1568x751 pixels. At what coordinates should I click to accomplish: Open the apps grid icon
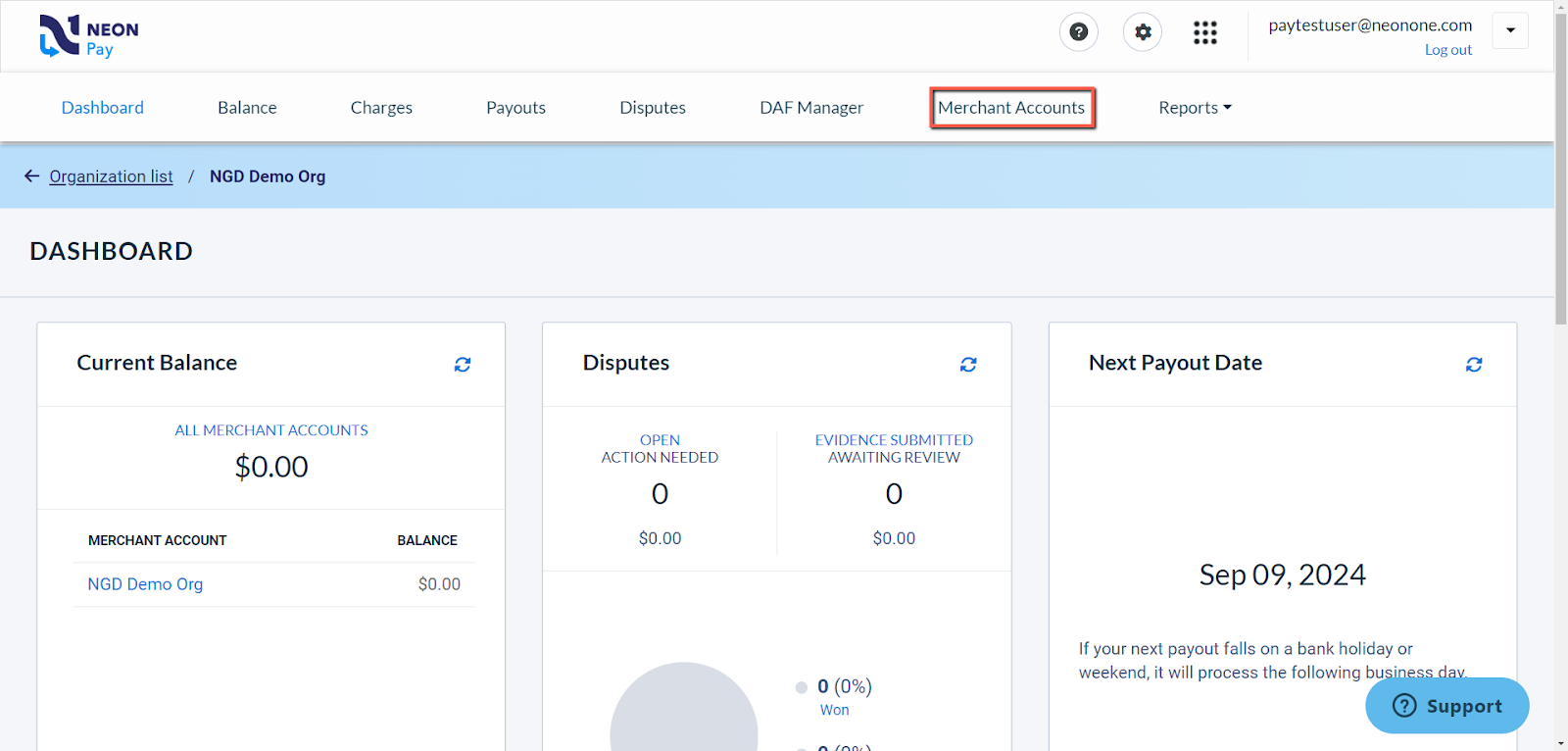1205,33
